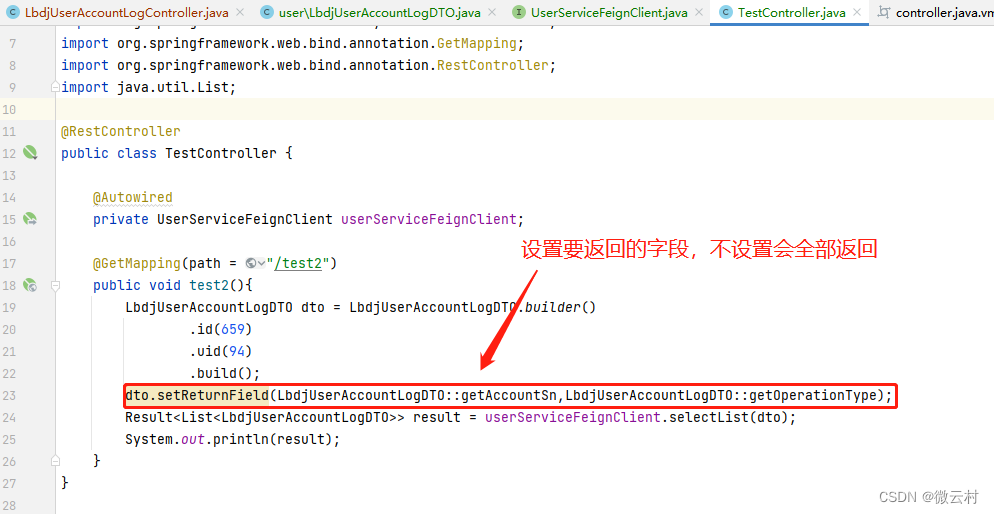Click the request mapping gutter icon at line 18
The height and width of the screenshot is (514, 994).
[x=30, y=285]
